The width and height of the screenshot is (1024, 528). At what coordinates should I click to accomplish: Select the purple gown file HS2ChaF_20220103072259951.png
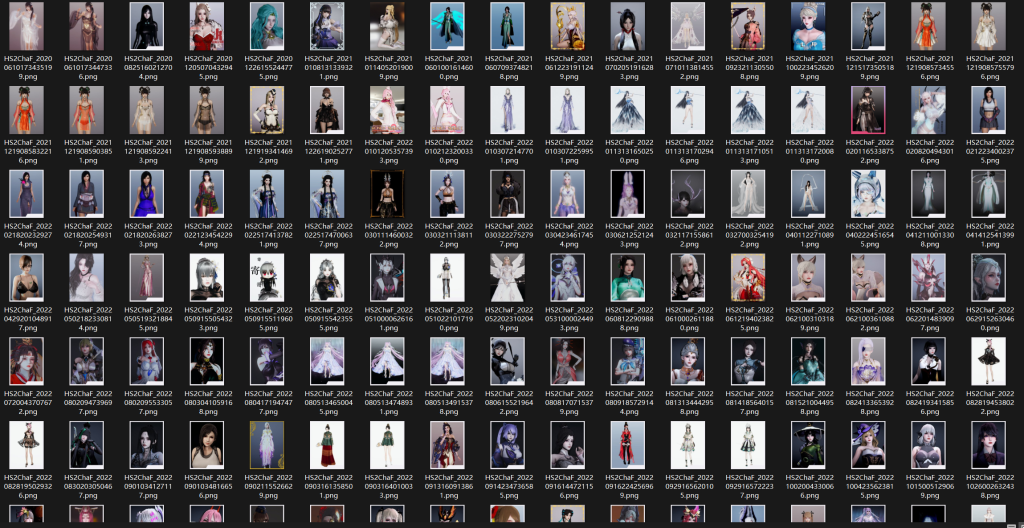tap(568, 111)
